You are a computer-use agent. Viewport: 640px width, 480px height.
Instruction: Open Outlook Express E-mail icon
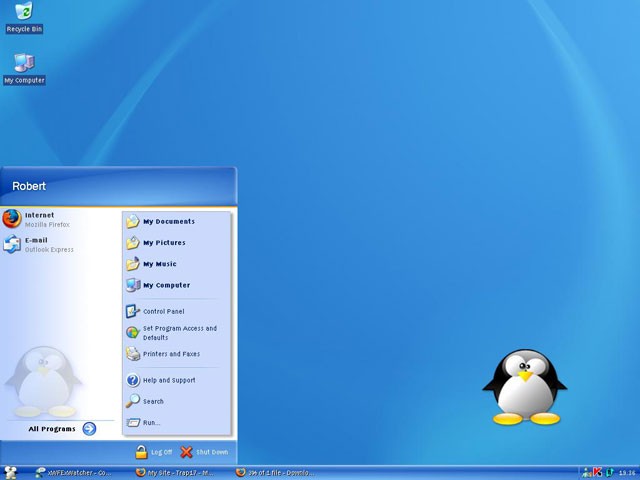click(12, 244)
